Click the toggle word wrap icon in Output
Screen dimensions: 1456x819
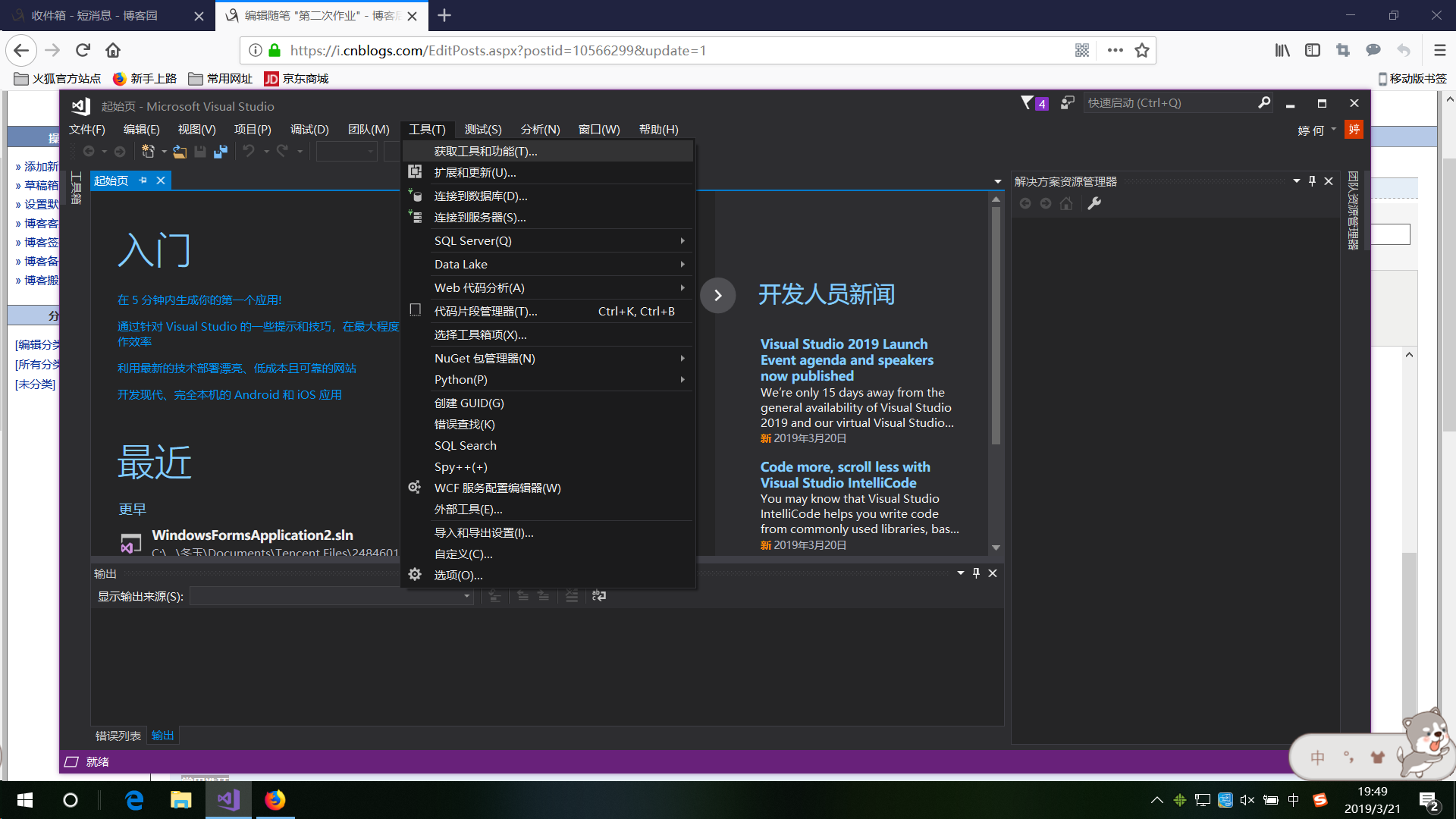(599, 596)
